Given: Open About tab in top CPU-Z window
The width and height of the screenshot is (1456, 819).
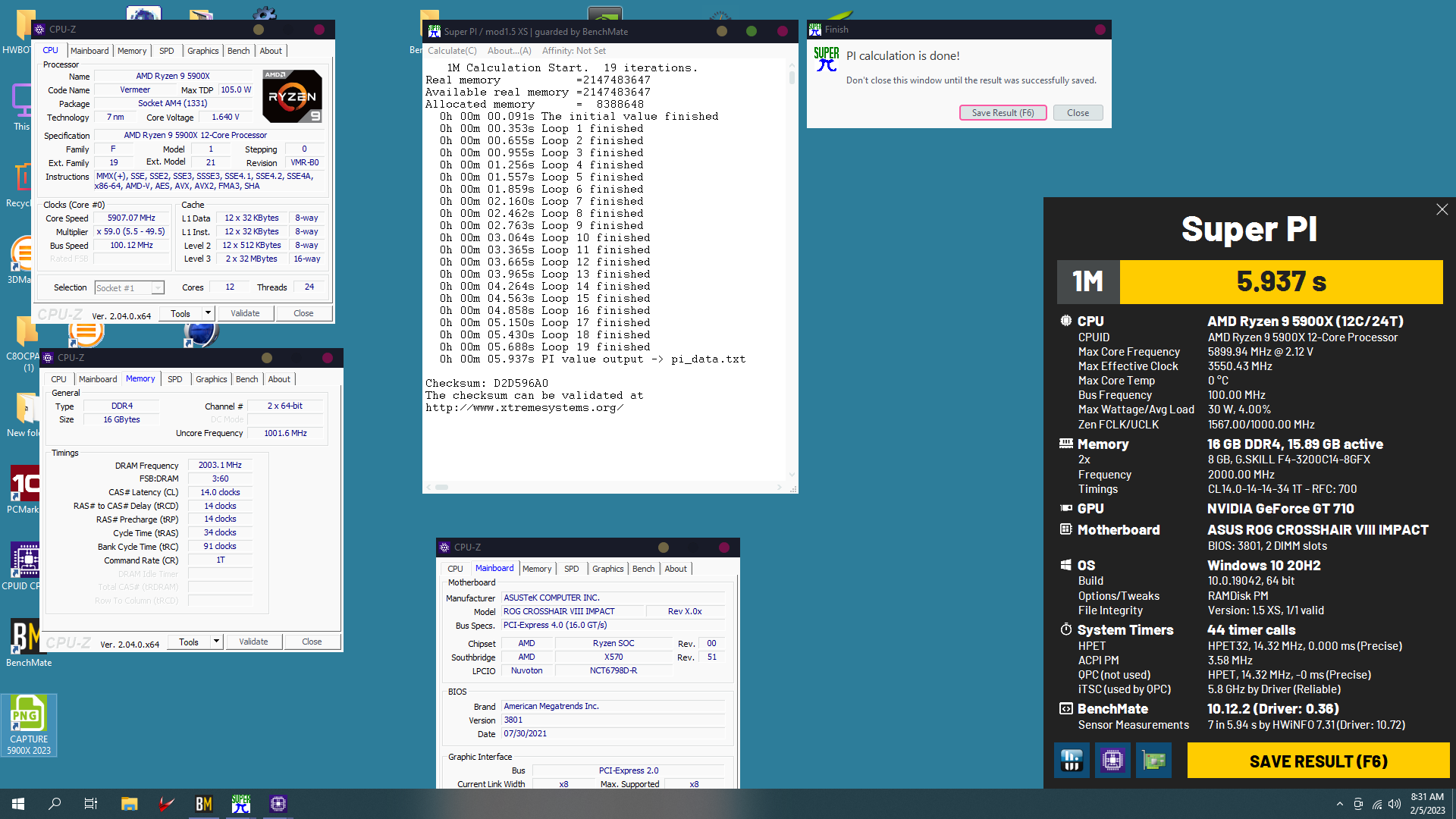Looking at the screenshot, I should point(271,51).
